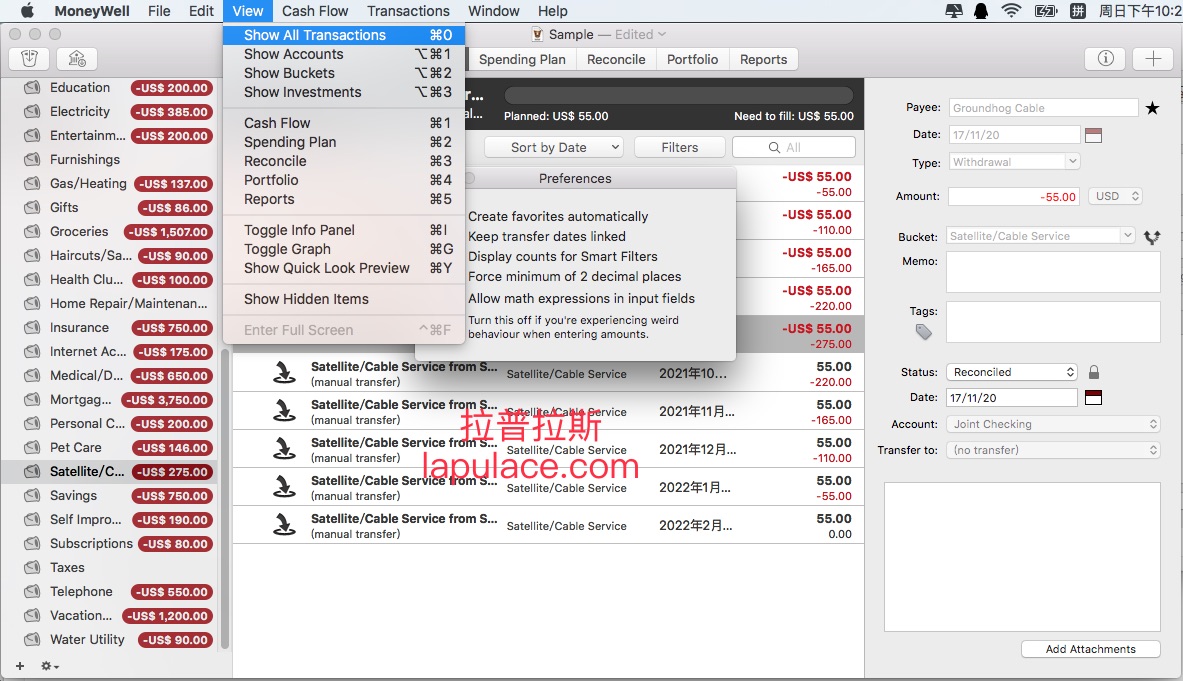Choose Show Buckets from the View menu

click(344, 73)
